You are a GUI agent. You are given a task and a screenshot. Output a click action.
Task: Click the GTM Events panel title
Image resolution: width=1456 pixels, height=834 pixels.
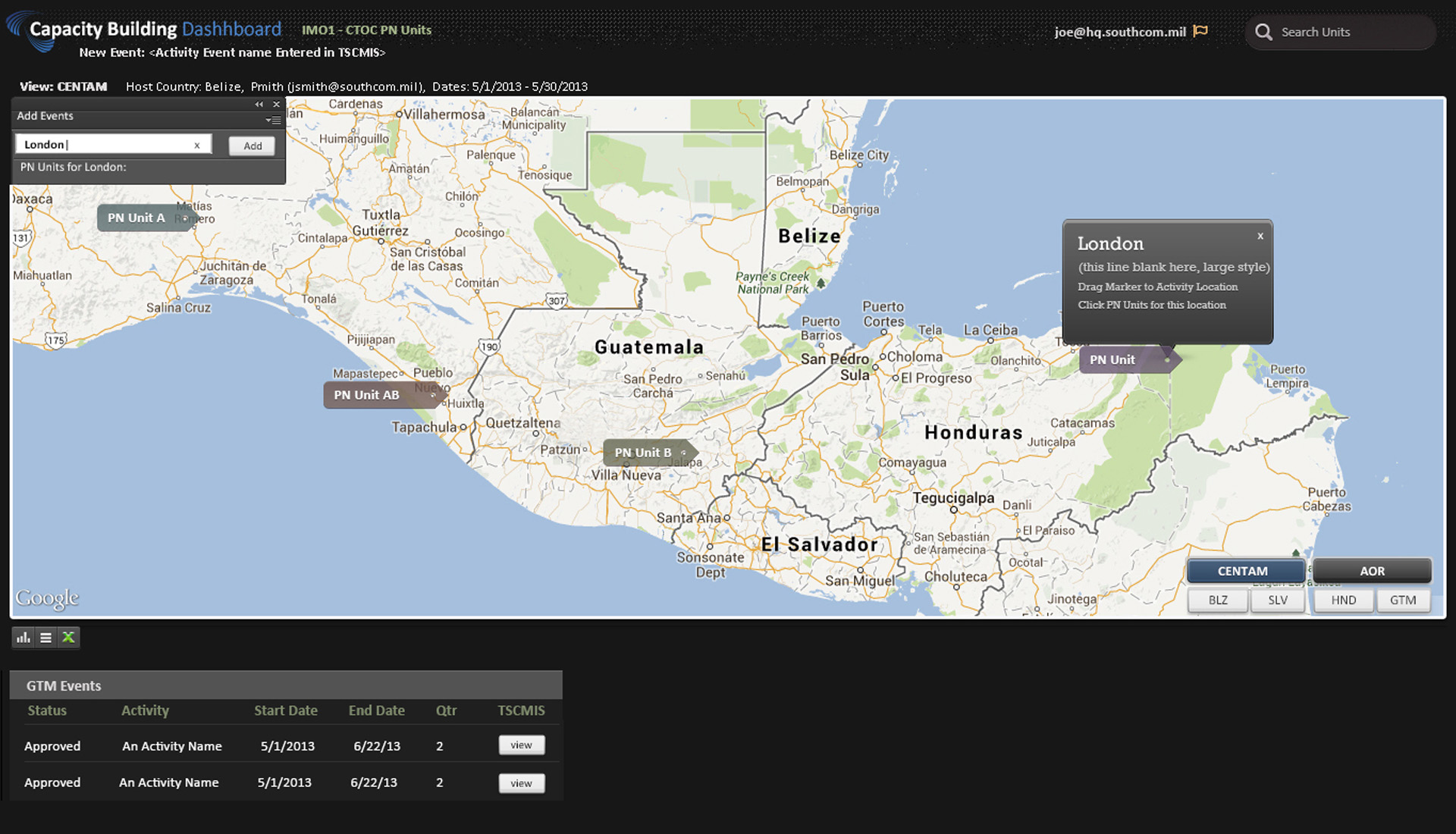coord(64,685)
